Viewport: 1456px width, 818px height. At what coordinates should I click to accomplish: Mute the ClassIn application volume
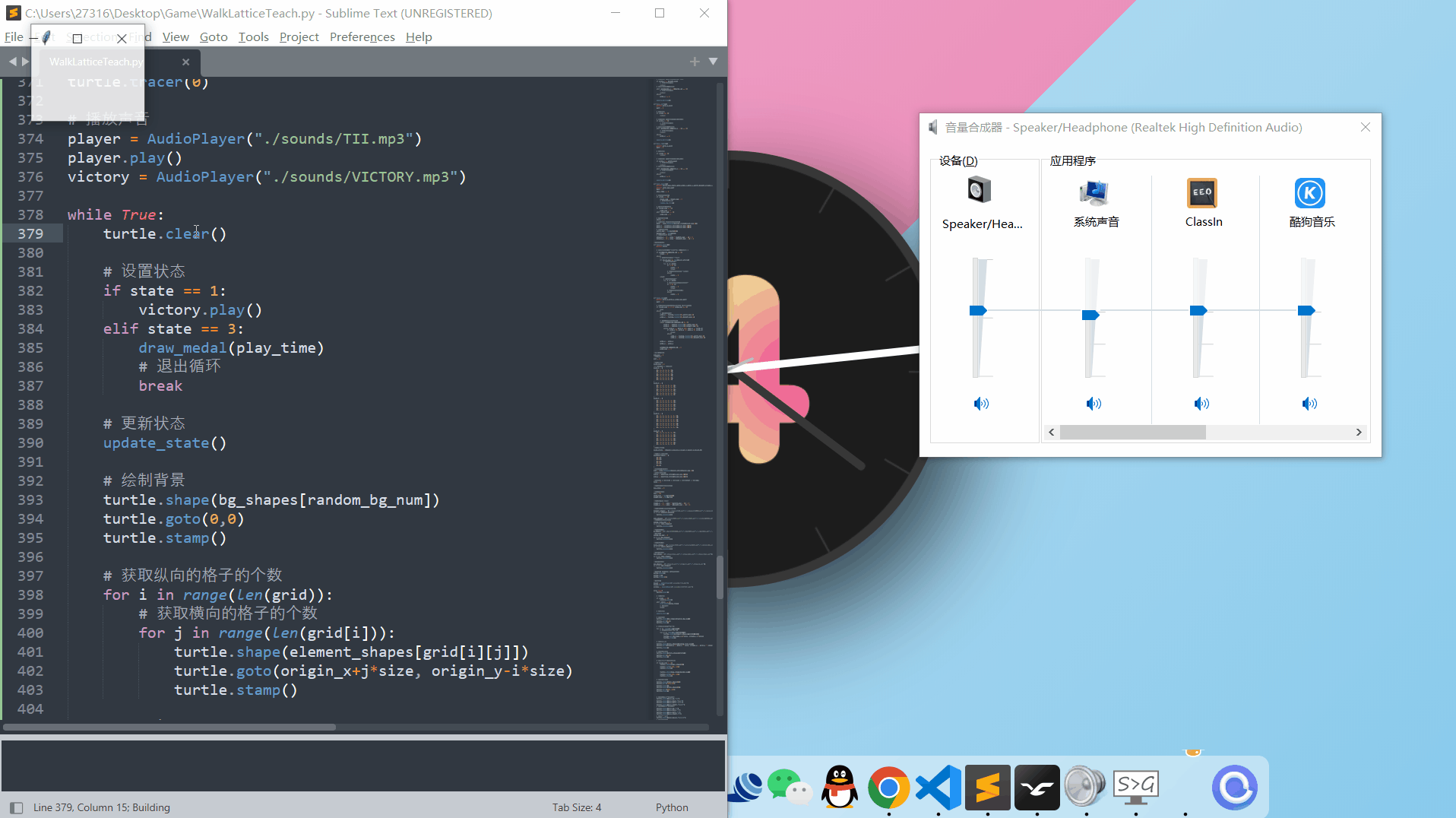tap(1201, 404)
